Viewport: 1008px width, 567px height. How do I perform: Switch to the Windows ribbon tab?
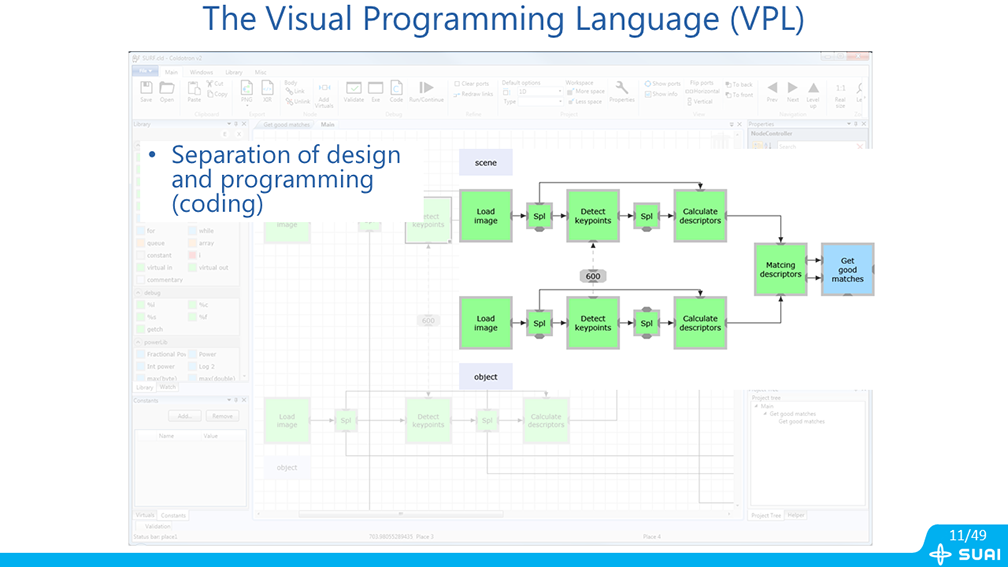click(x=201, y=72)
